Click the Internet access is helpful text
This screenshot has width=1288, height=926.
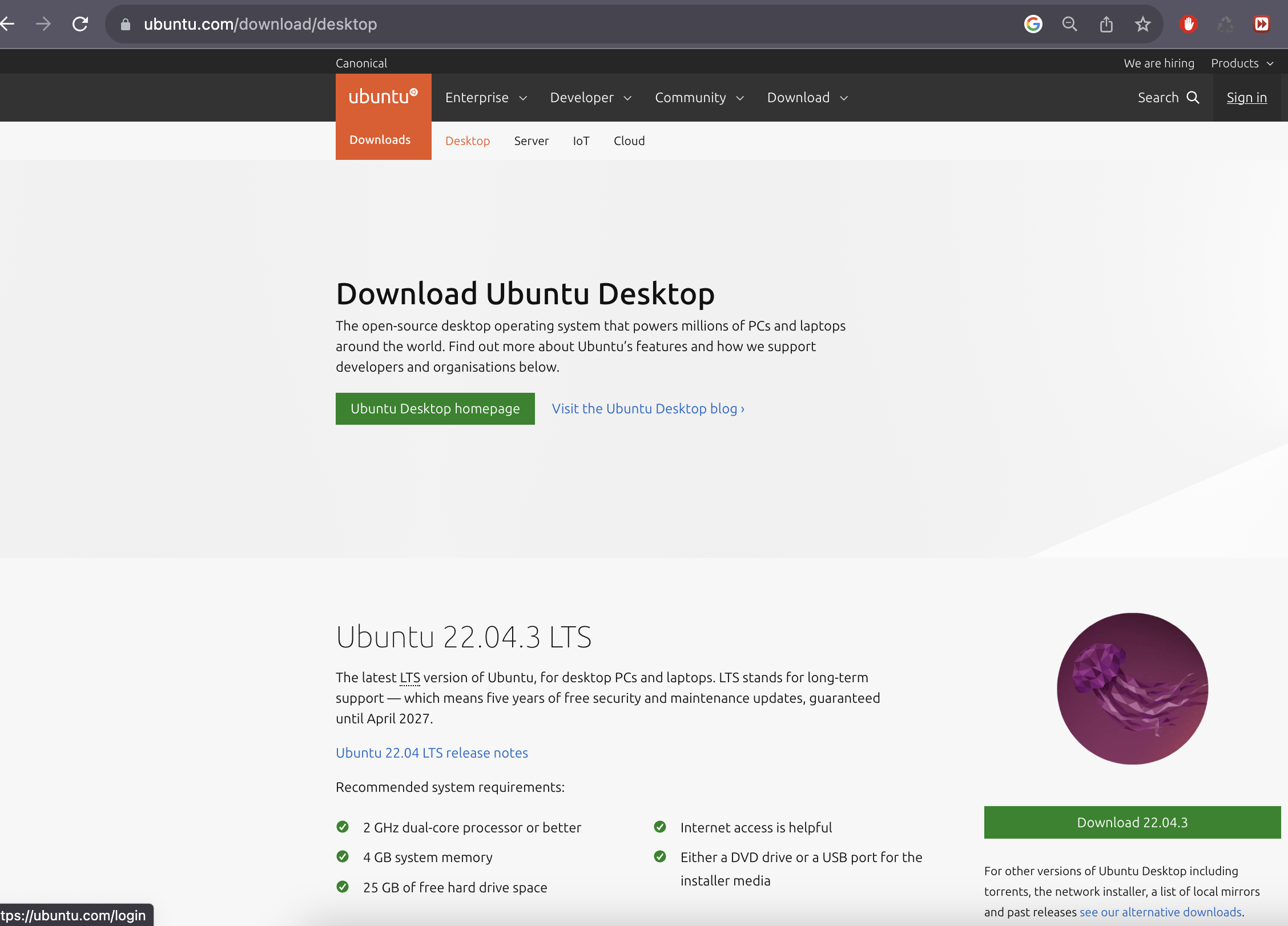[x=756, y=828]
